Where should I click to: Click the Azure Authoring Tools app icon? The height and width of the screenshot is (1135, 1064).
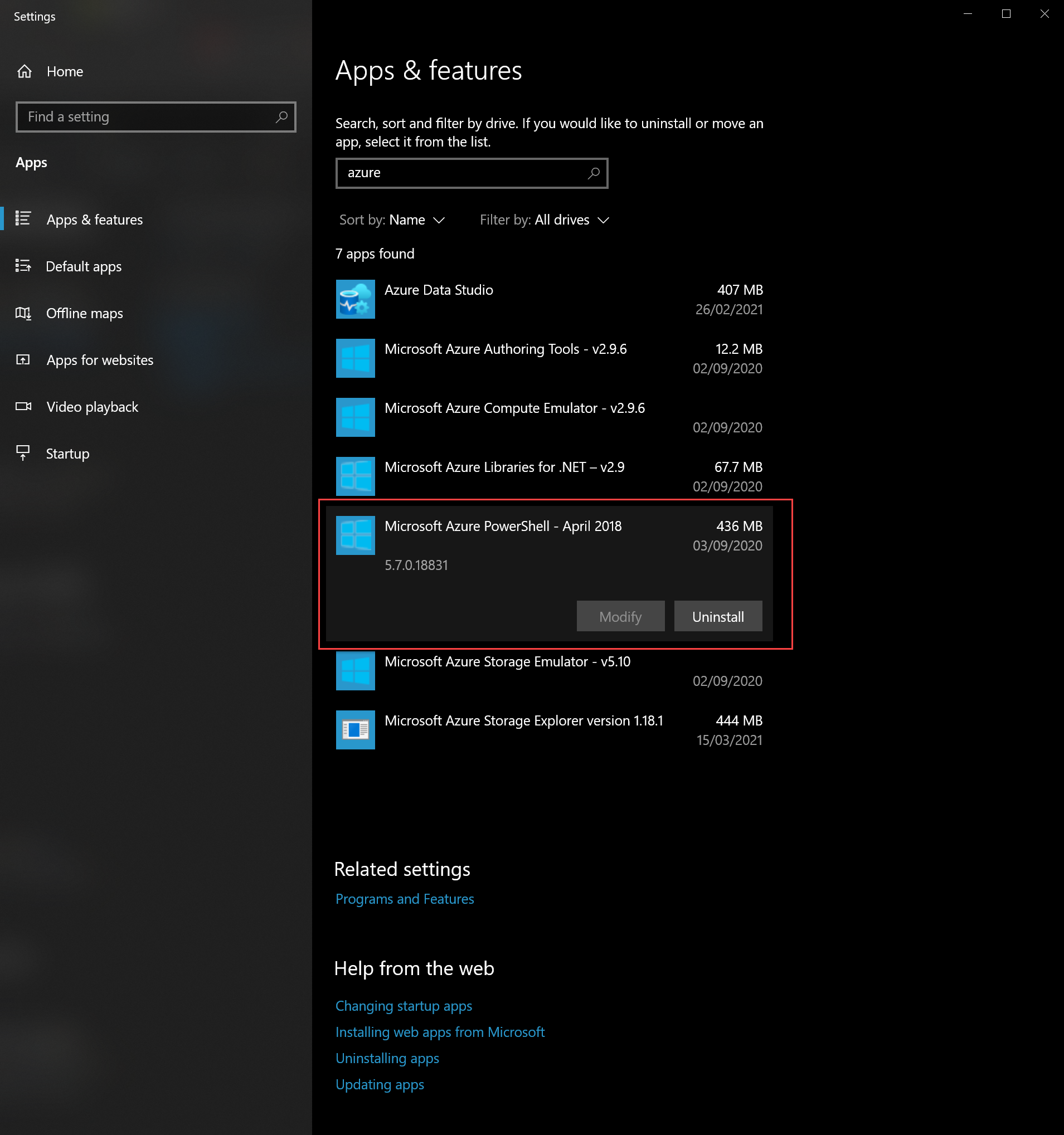point(355,358)
